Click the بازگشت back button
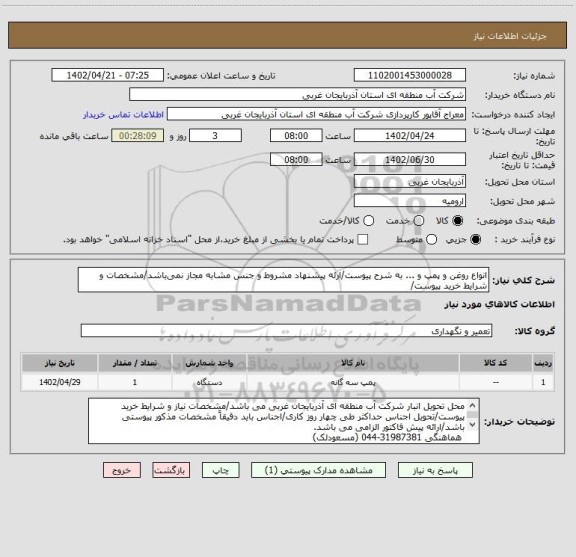 coord(171,470)
